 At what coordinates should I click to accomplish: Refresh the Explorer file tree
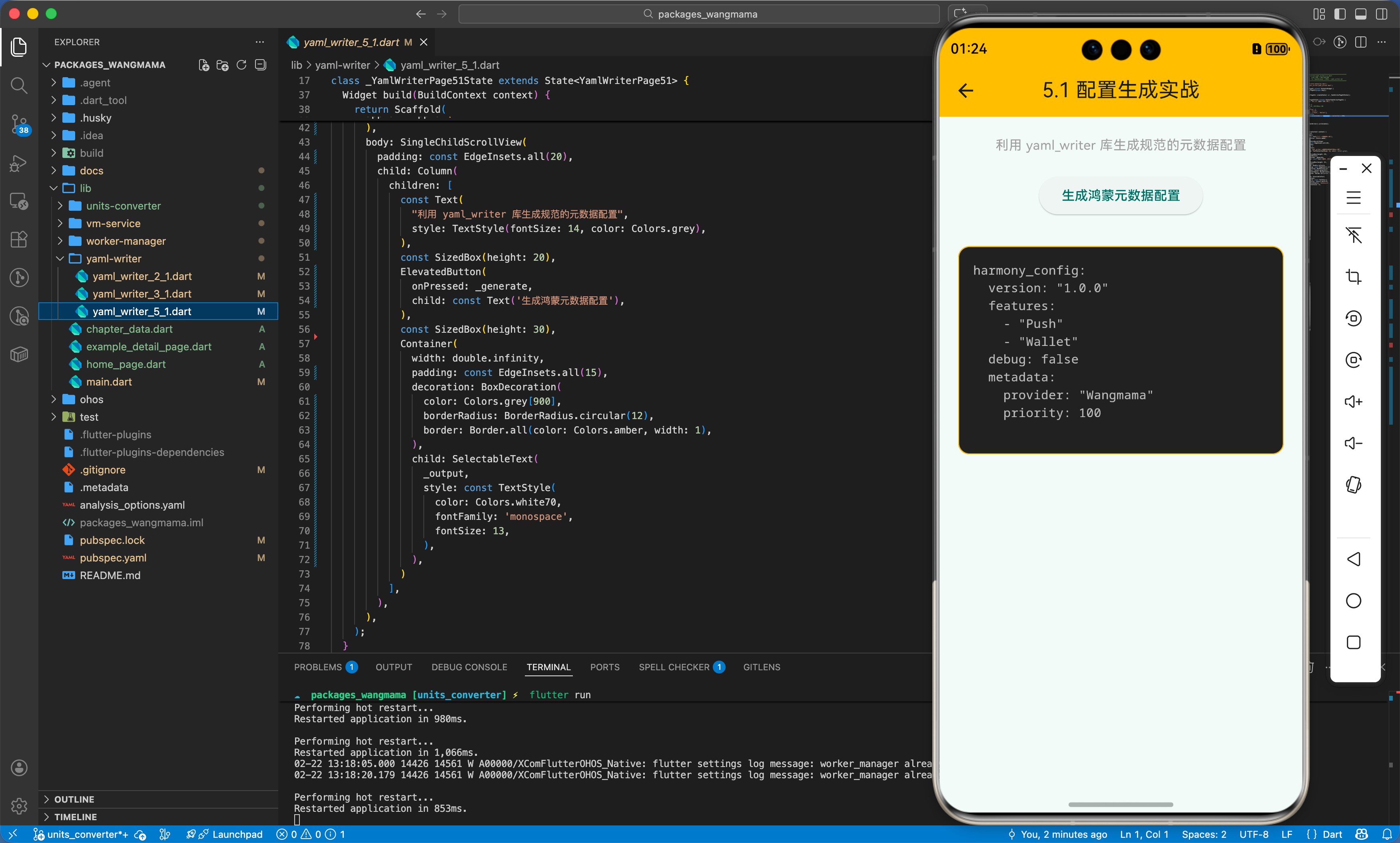241,65
